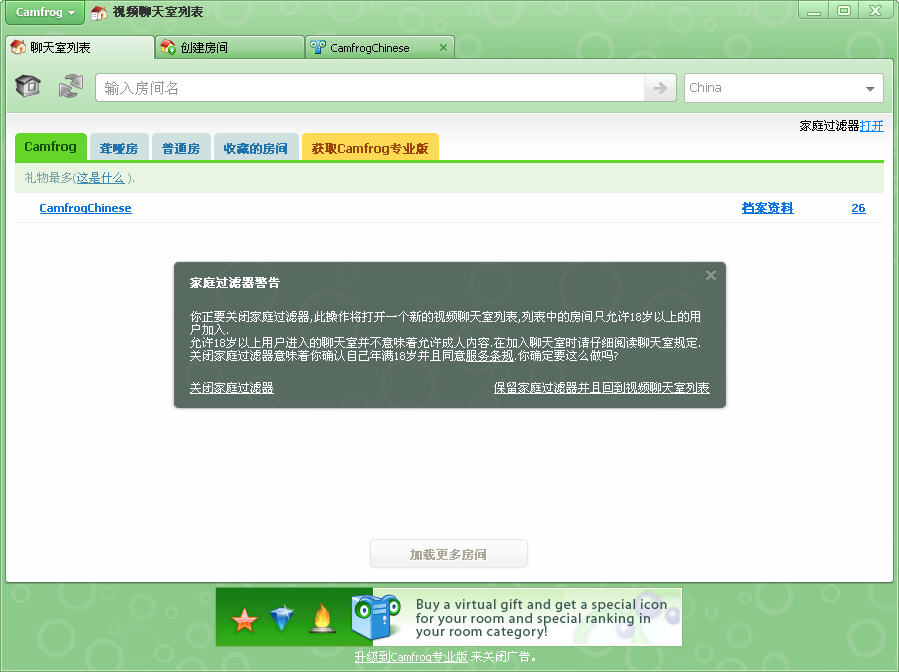The width and height of the screenshot is (899, 672).
Task: Minimize the Camfrog window
Action: [814, 10]
